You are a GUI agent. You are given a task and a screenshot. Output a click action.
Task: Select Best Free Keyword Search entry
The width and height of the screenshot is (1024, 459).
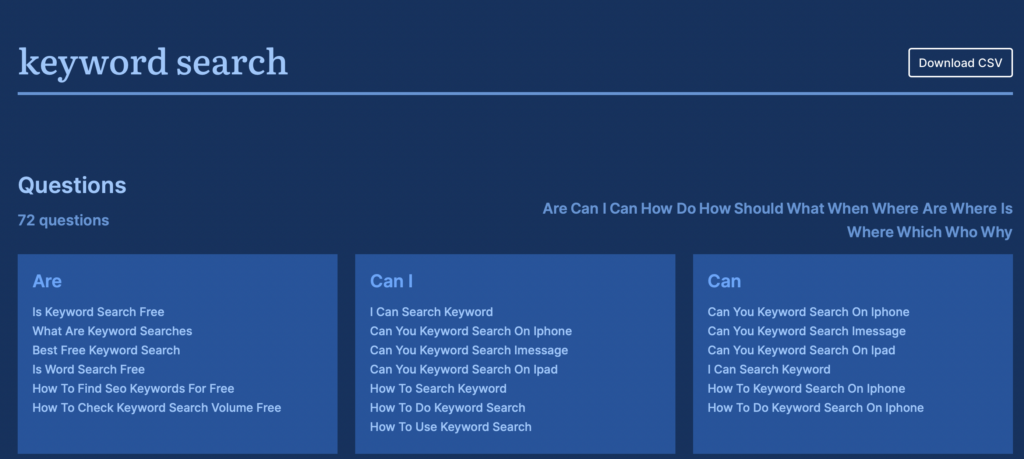point(106,350)
